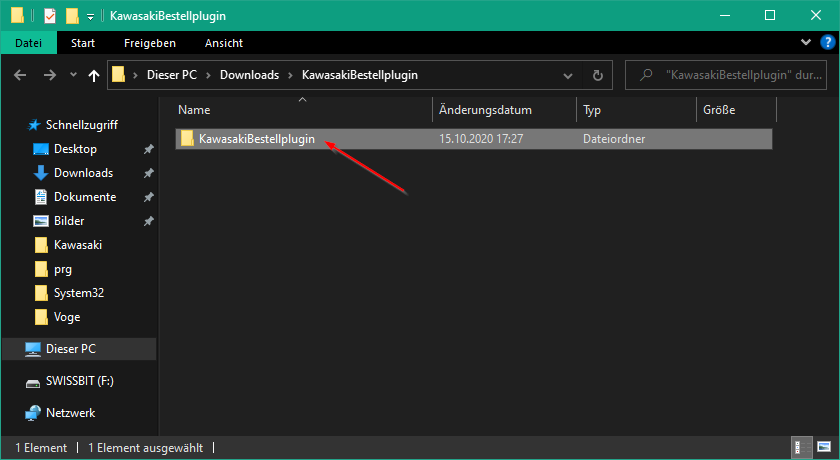Click the properties icon in title bar
The height and width of the screenshot is (460, 840).
coord(49,16)
